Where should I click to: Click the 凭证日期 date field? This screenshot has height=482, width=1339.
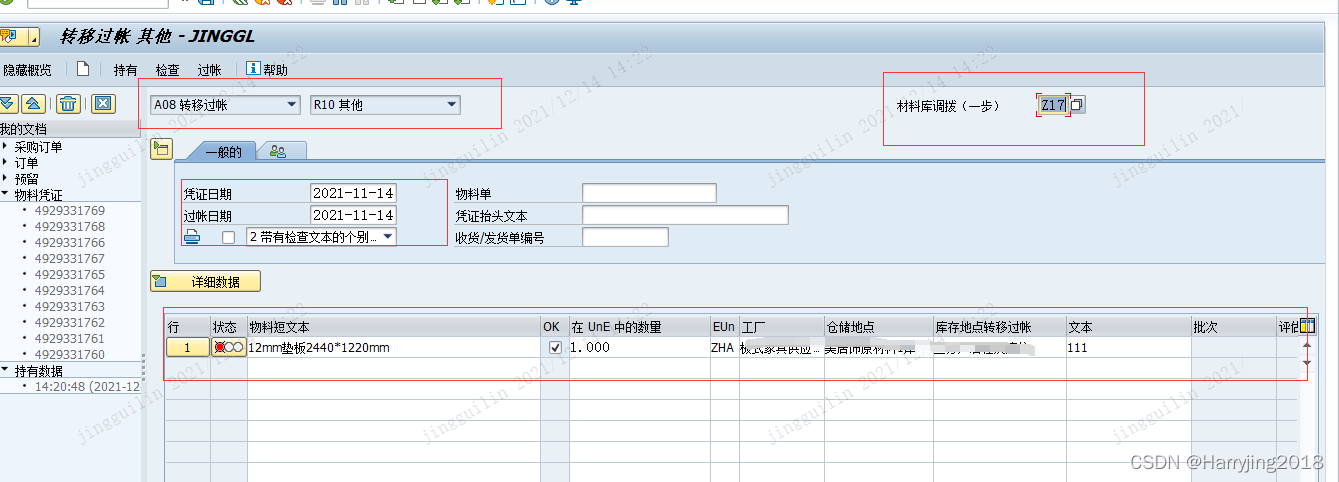[x=353, y=193]
